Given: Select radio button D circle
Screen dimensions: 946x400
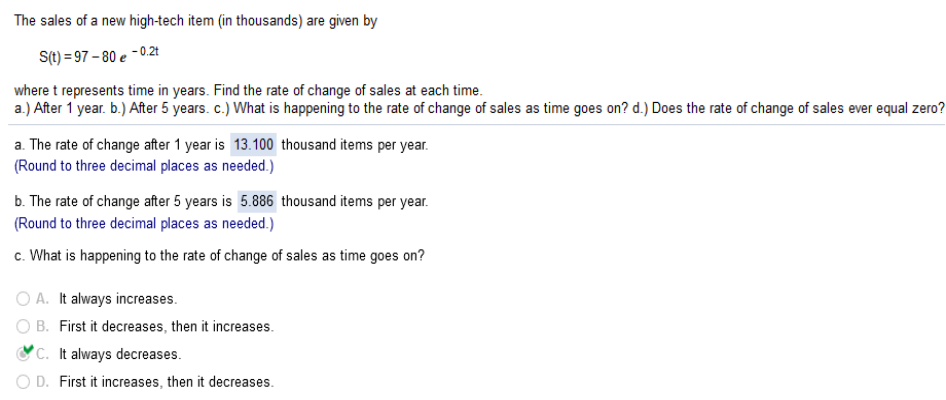Looking at the screenshot, I should click(x=23, y=382).
